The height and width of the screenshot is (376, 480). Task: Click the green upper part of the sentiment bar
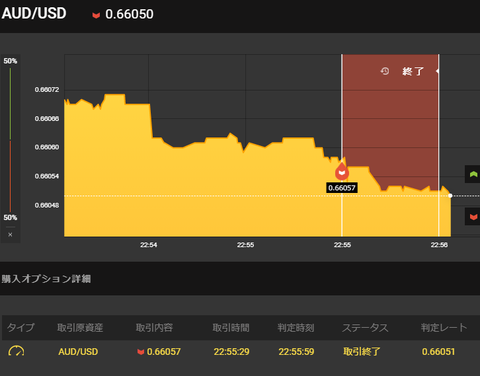10,104
